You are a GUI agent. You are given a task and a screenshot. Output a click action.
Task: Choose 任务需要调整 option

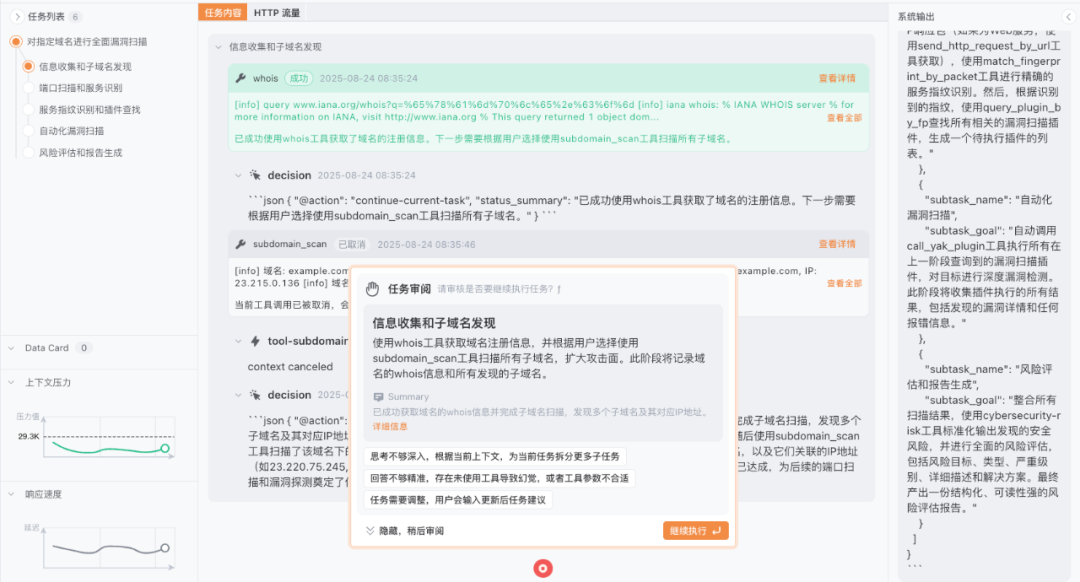[457, 500]
